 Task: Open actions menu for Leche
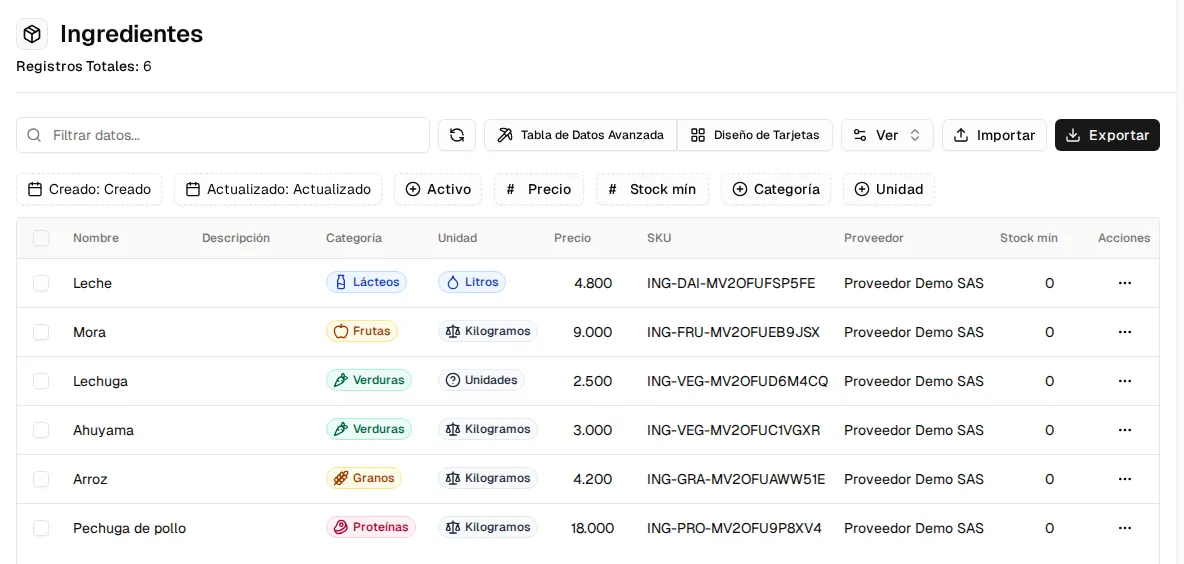point(1124,283)
